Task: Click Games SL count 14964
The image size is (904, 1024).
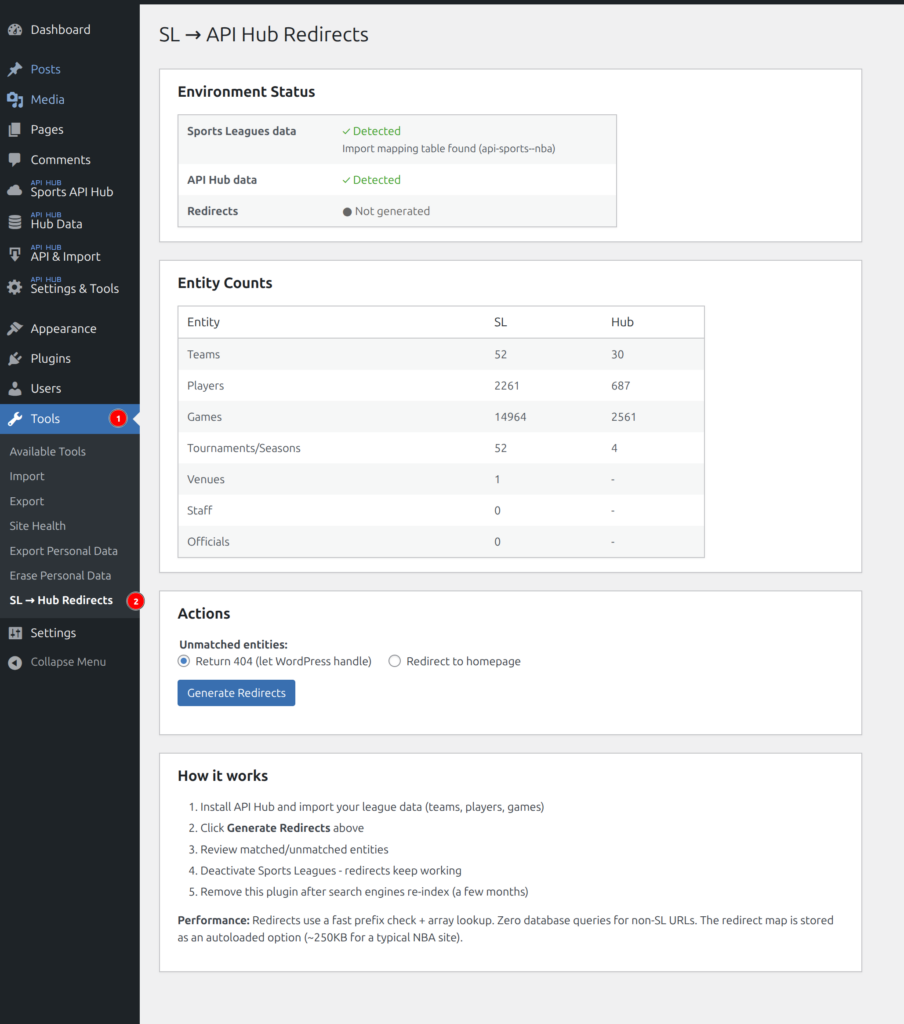Action: click(x=510, y=417)
